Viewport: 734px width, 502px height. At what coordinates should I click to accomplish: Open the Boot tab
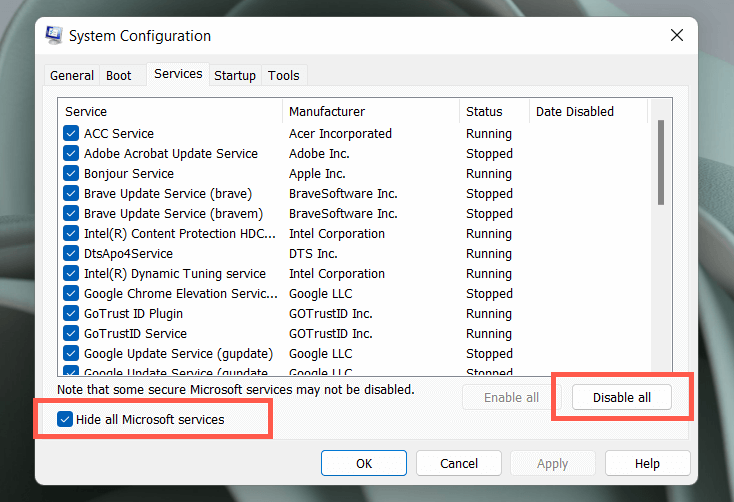click(x=118, y=75)
